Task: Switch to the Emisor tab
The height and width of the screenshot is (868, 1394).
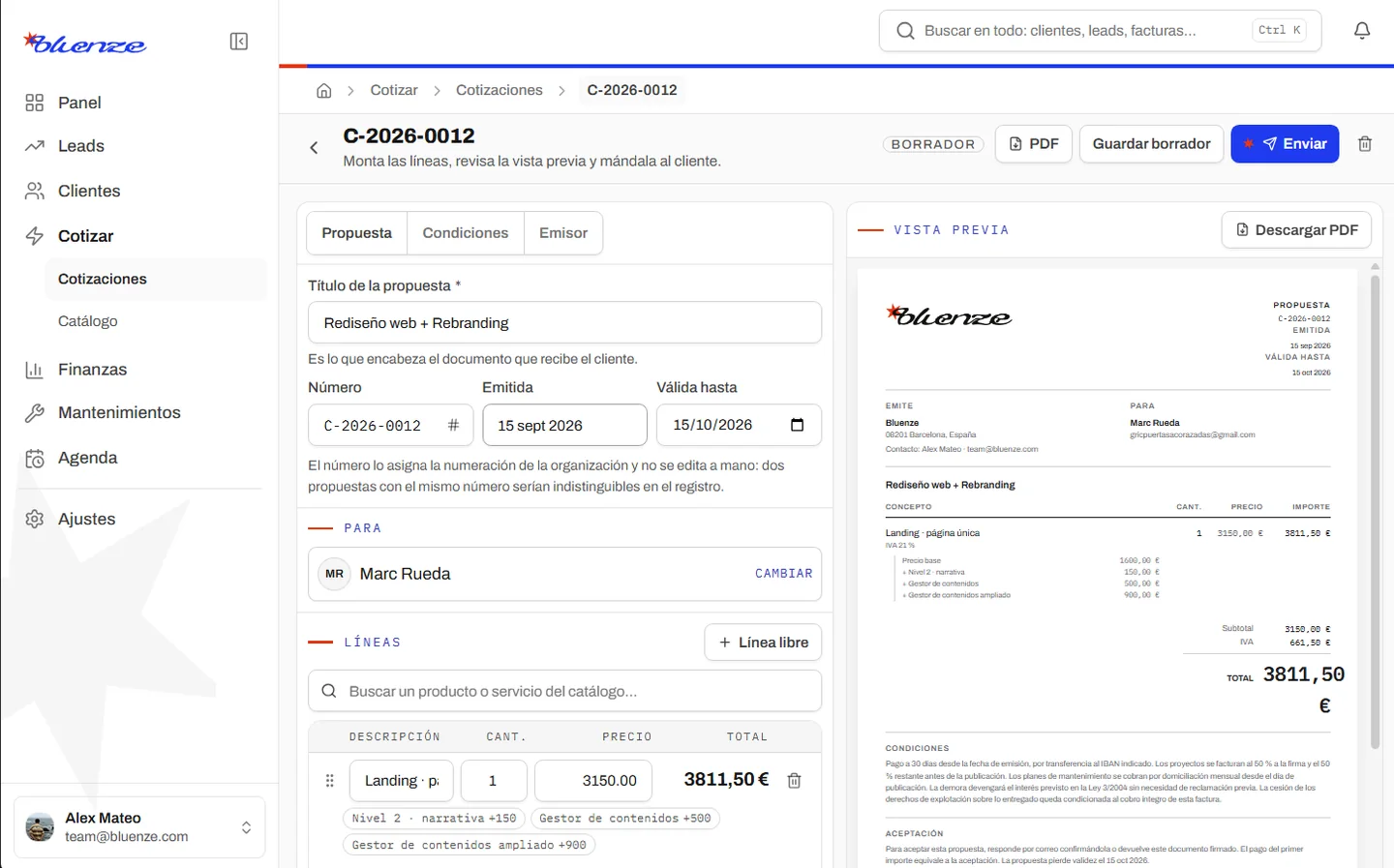Action: pos(563,233)
